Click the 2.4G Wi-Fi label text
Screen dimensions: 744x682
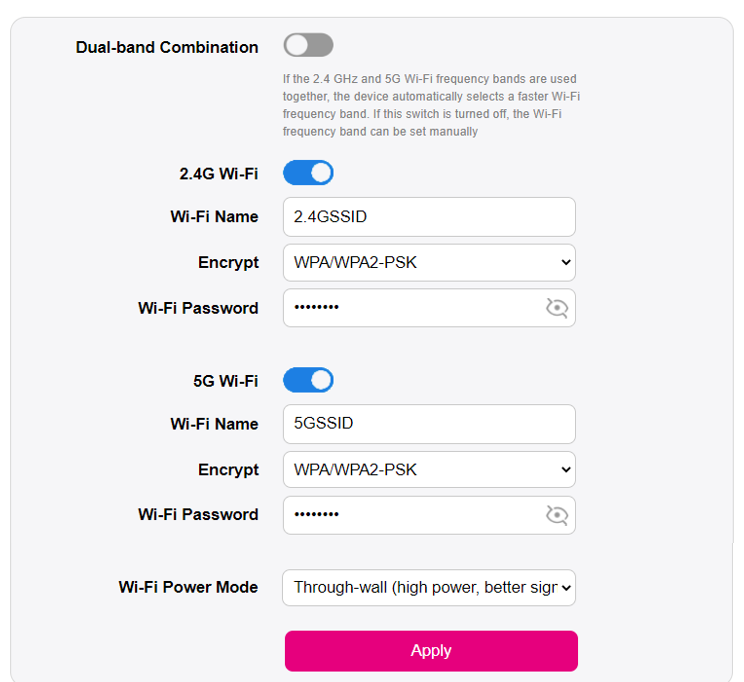[218, 174]
